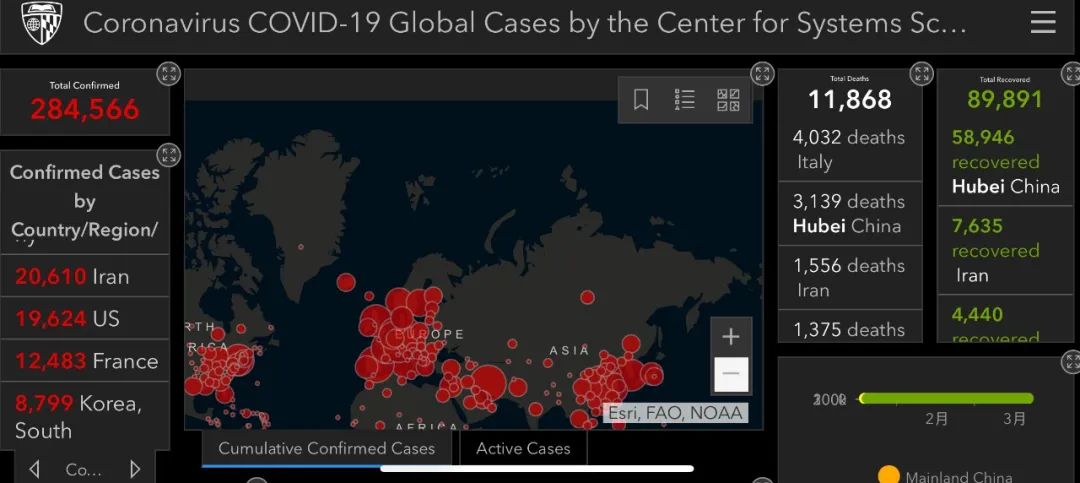Screen dimensions: 1080x483
Task: Expand the Total Confirmed panel
Action: (168, 74)
